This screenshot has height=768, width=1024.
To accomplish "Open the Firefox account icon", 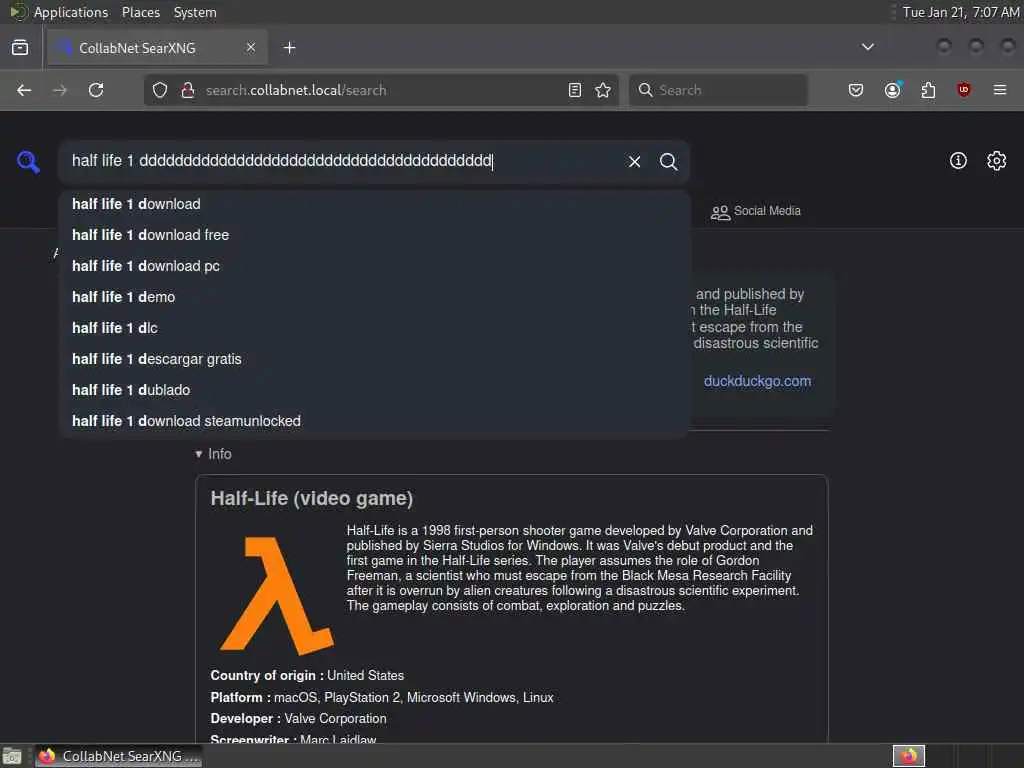I will tap(893, 90).
